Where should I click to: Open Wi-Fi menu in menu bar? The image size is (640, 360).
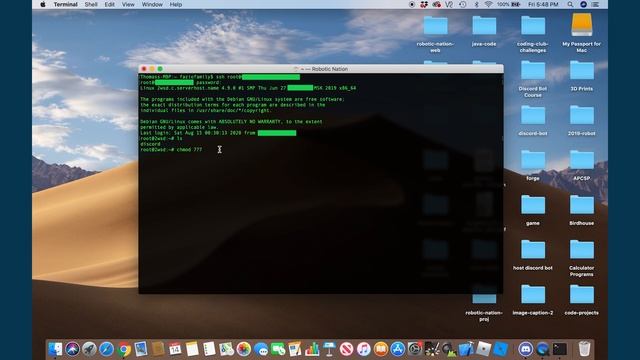[488, 4]
